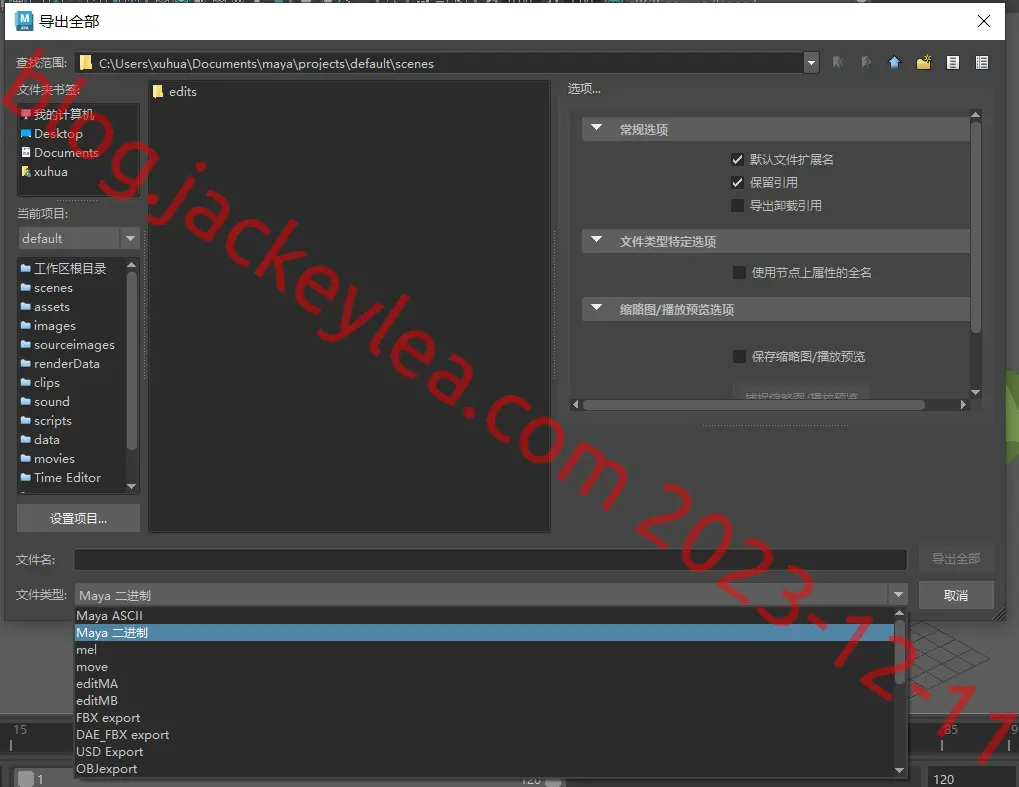Expand the path 查找范围 dropdown arrow

(811, 63)
